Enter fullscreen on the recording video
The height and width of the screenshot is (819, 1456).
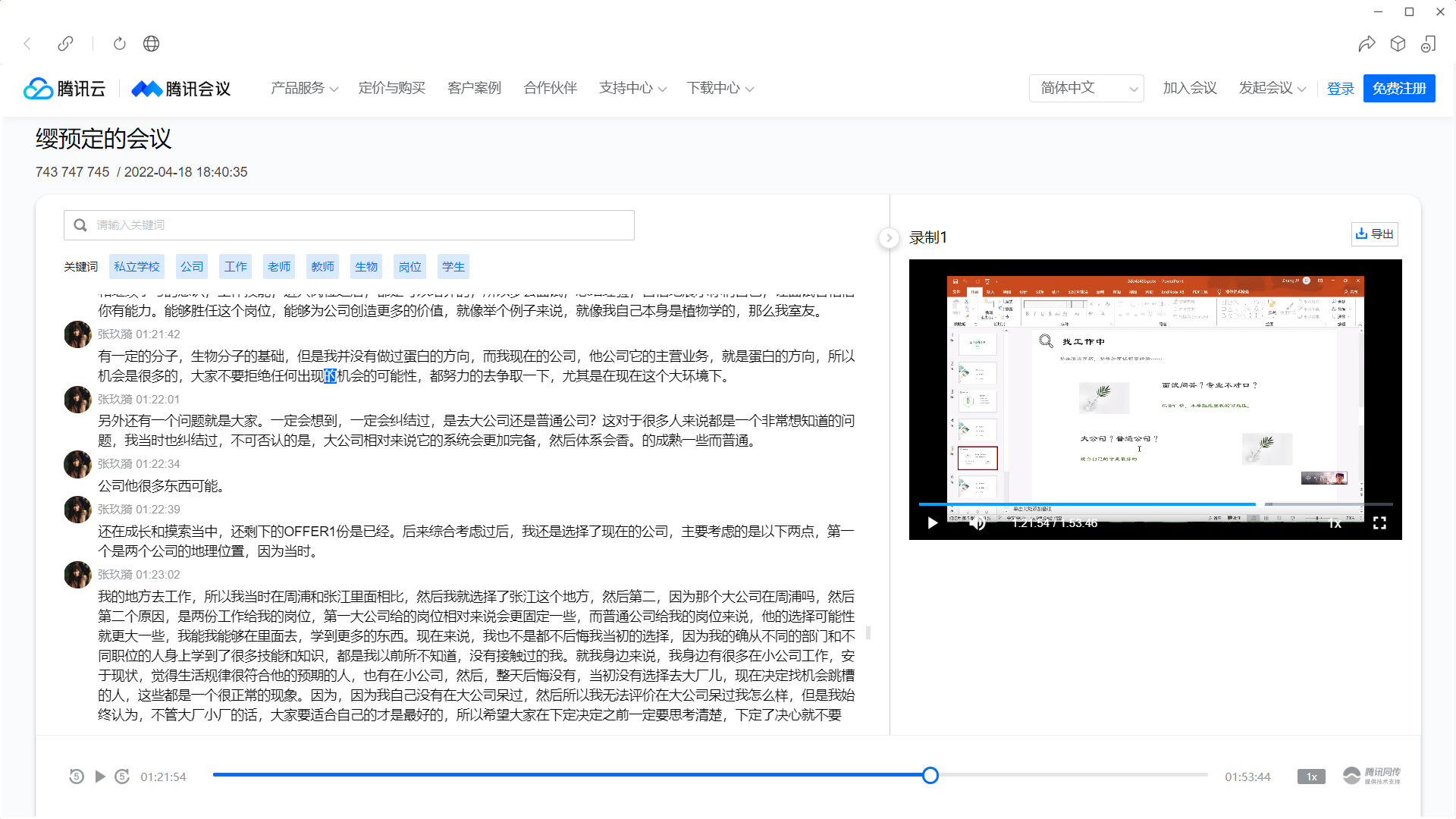click(x=1379, y=523)
